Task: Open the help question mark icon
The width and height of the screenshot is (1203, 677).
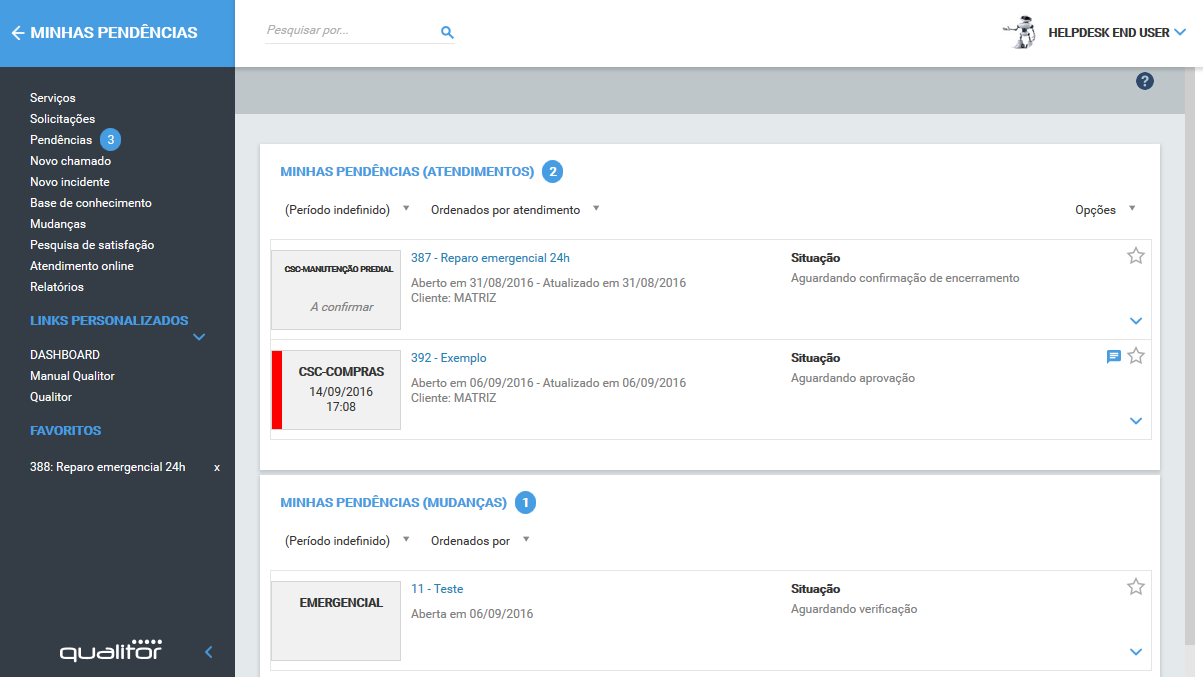Action: [x=1145, y=81]
